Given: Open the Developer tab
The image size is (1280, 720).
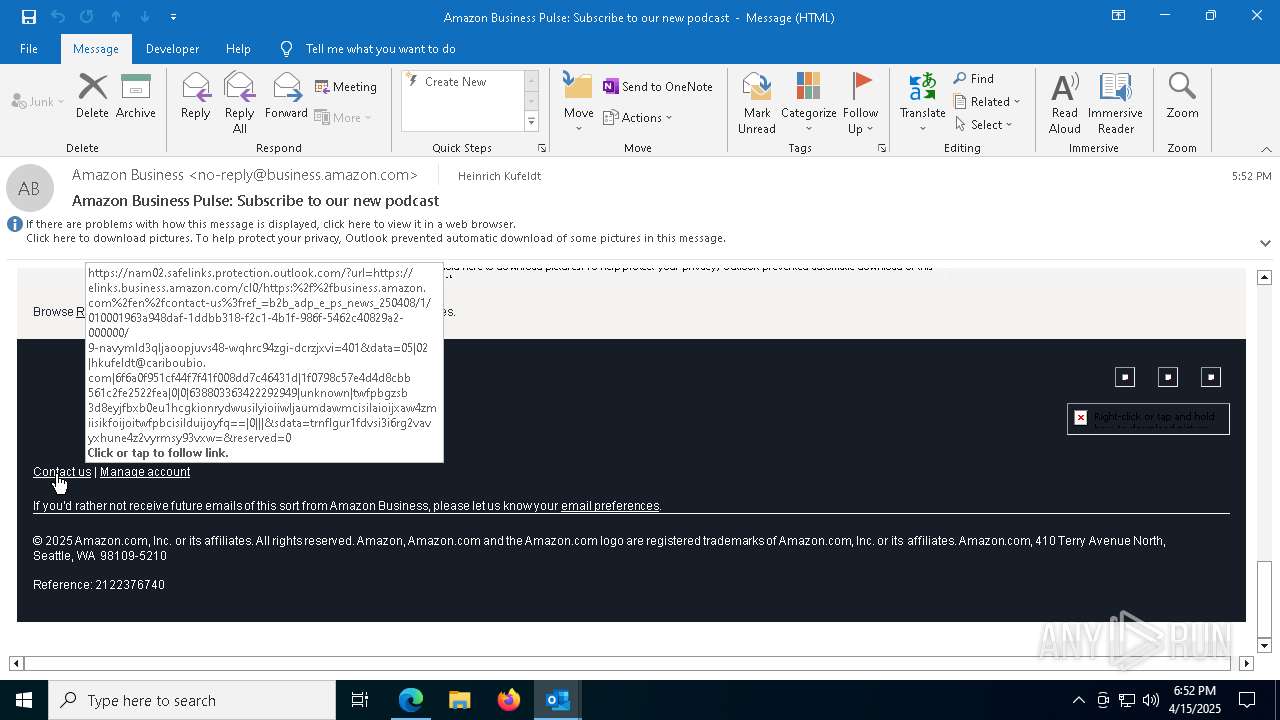Looking at the screenshot, I should 172,49.
